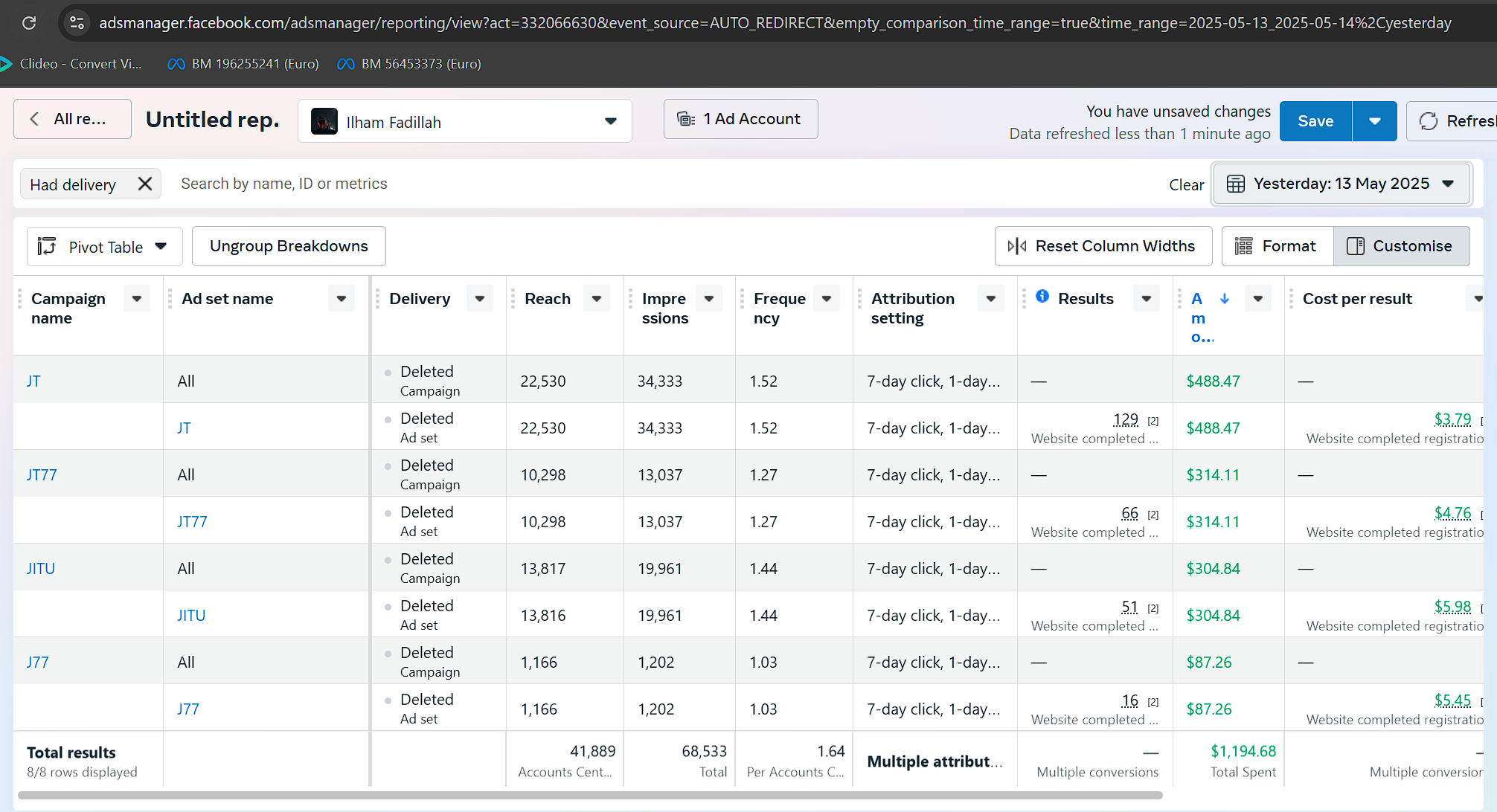Click the Results column info icon
The width and height of the screenshot is (1497, 812).
1042,297
